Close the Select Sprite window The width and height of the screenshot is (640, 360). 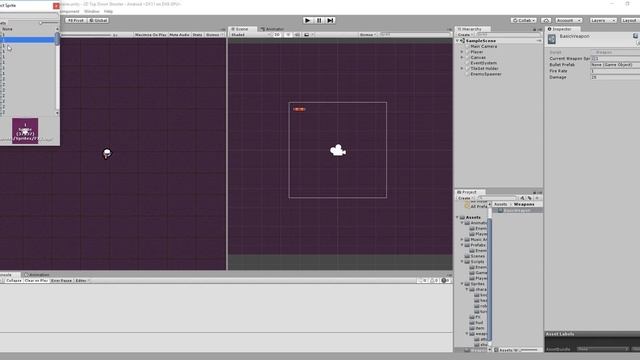click(x=56, y=6)
